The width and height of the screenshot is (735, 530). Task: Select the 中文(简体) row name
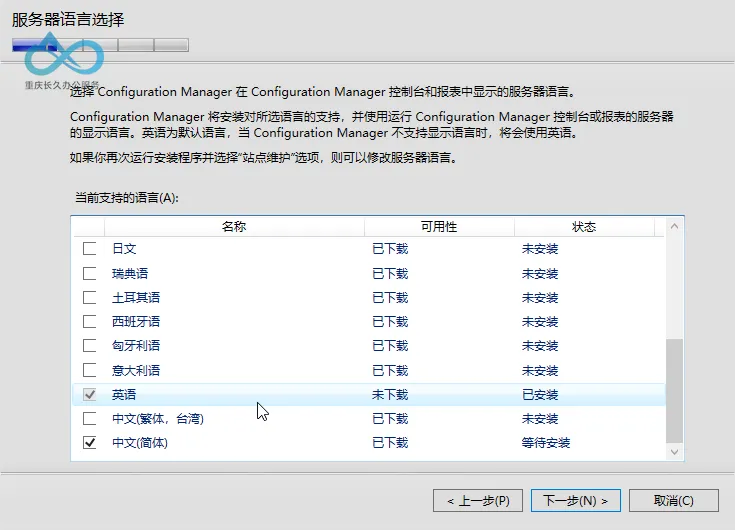pos(140,443)
